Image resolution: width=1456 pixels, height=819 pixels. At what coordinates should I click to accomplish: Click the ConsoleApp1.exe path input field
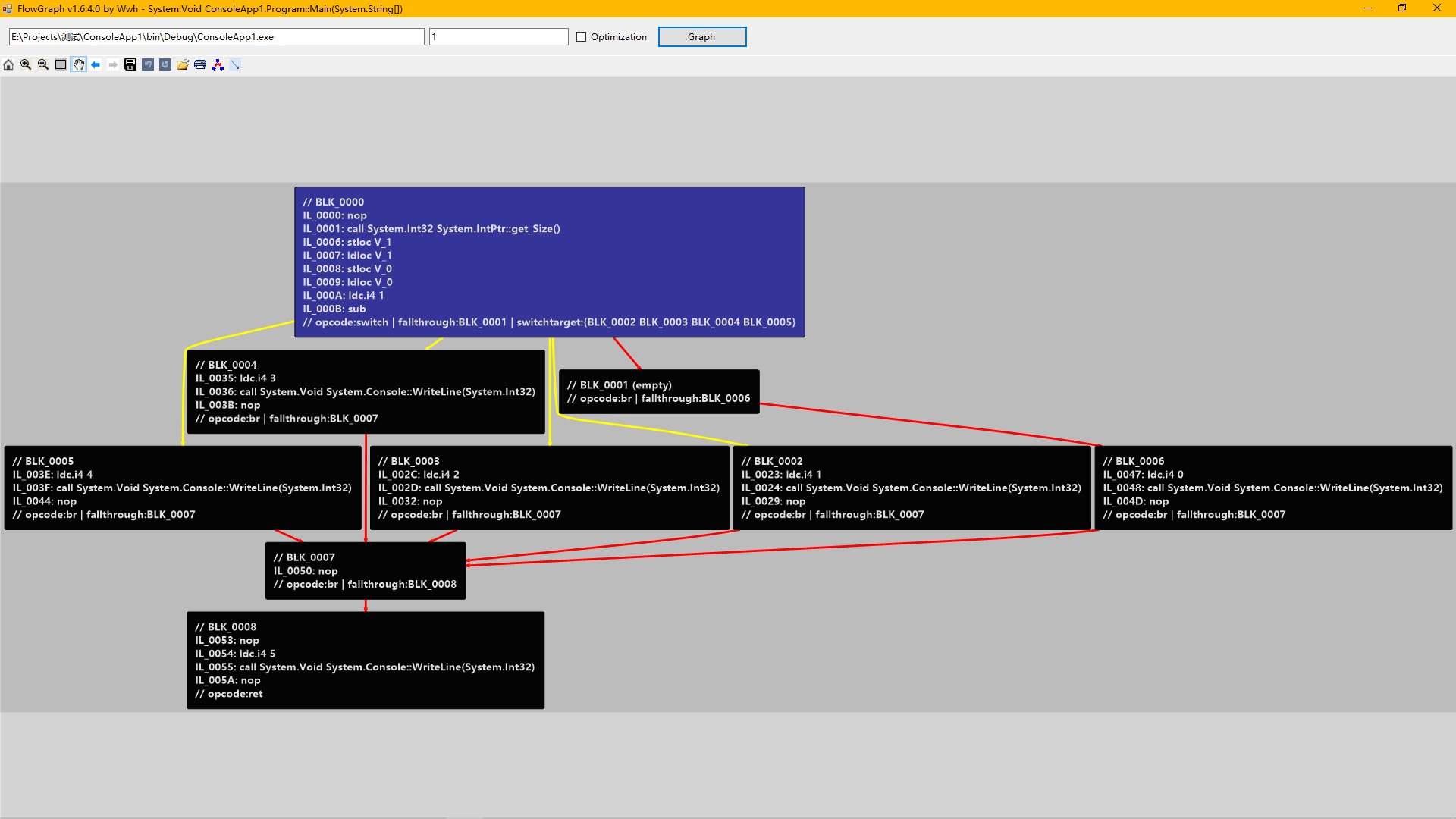[x=216, y=37]
